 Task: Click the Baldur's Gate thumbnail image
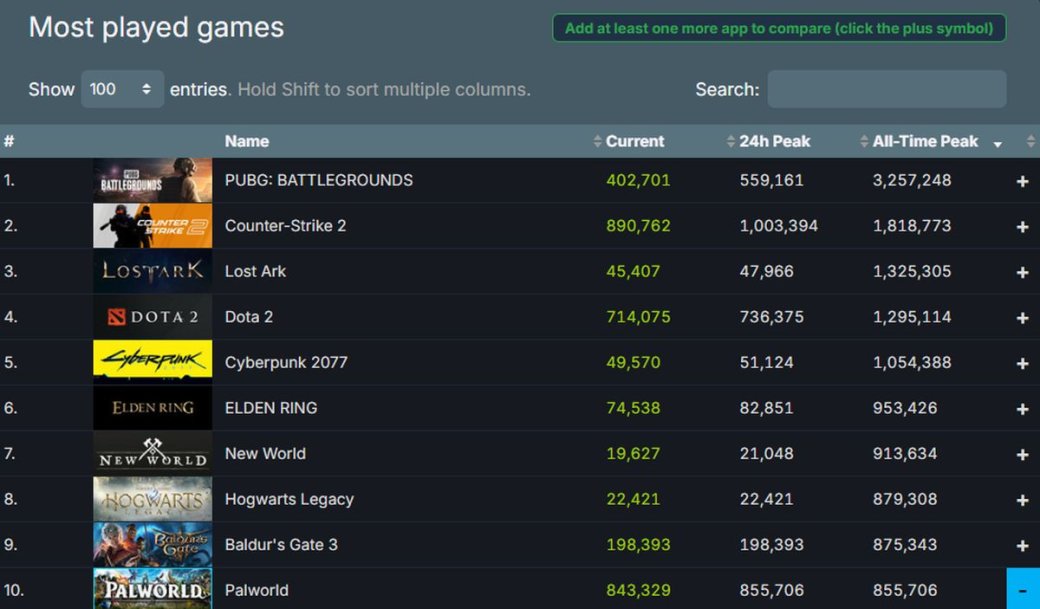[x=153, y=545]
